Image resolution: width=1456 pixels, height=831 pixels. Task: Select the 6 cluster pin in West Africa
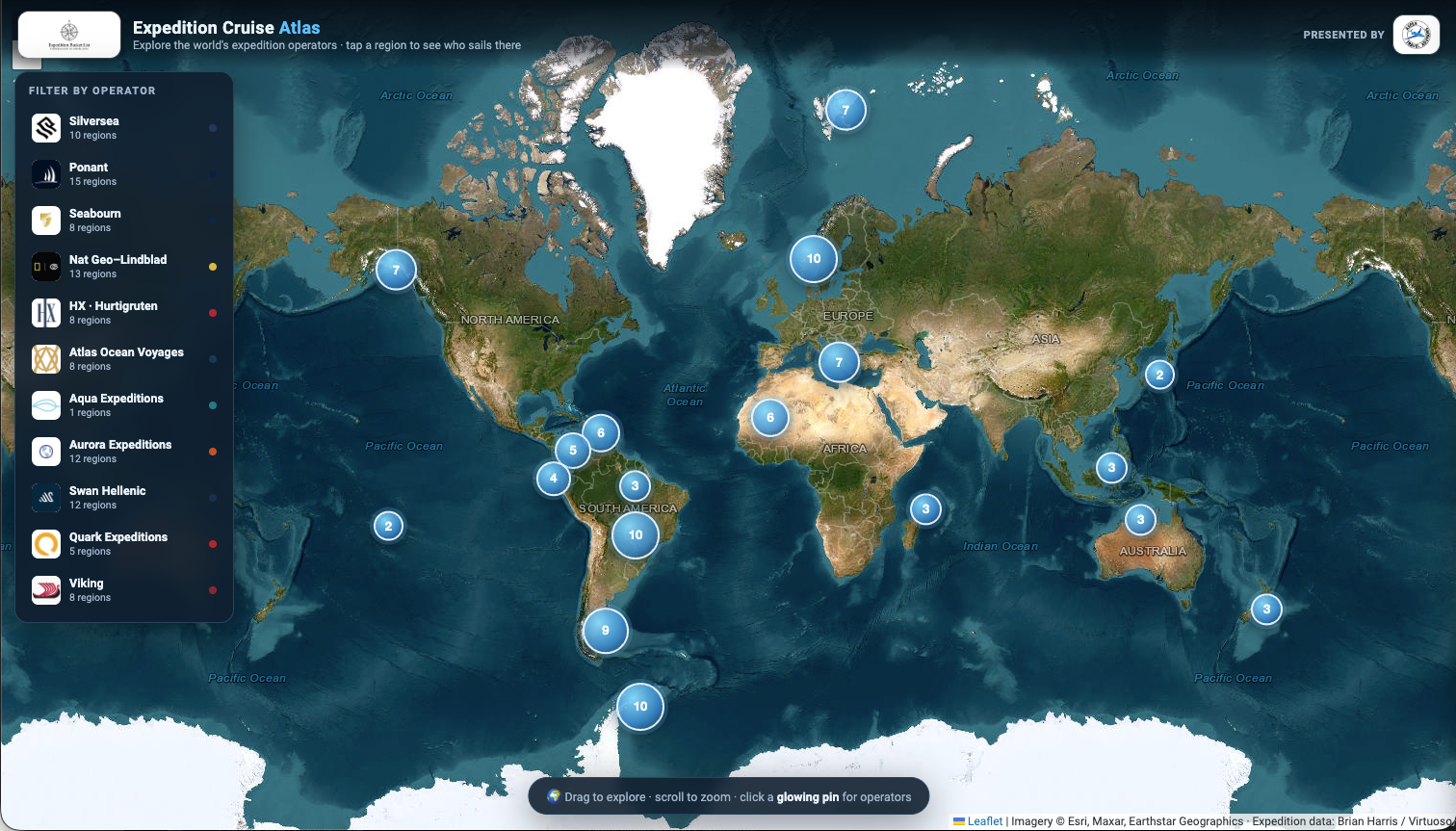tap(769, 417)
